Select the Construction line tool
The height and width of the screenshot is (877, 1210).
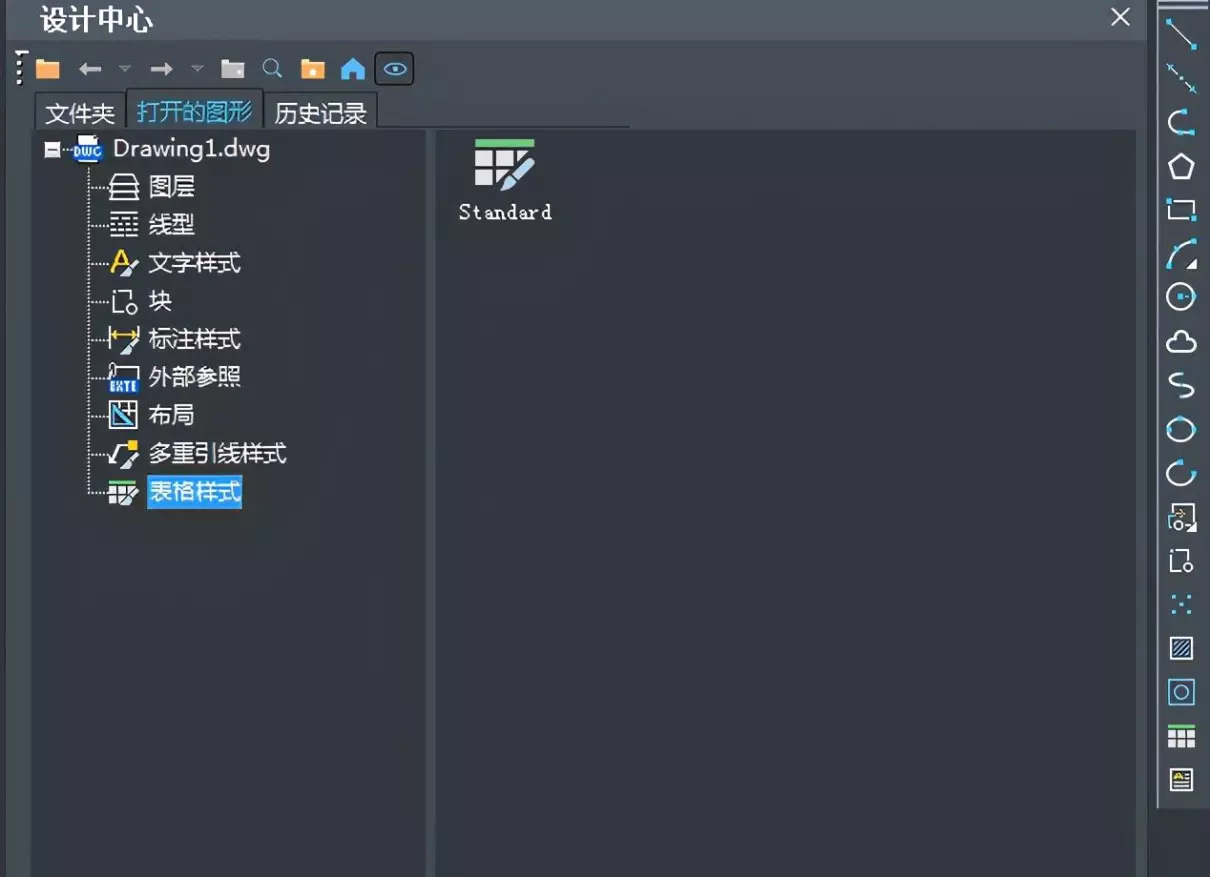pos(1181,78)
